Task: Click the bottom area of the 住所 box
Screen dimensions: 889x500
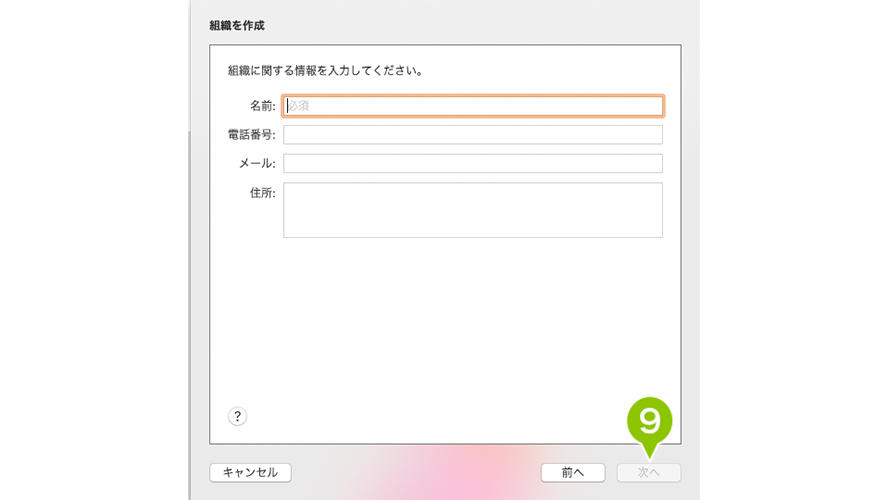Action: [x=473, y=230]
